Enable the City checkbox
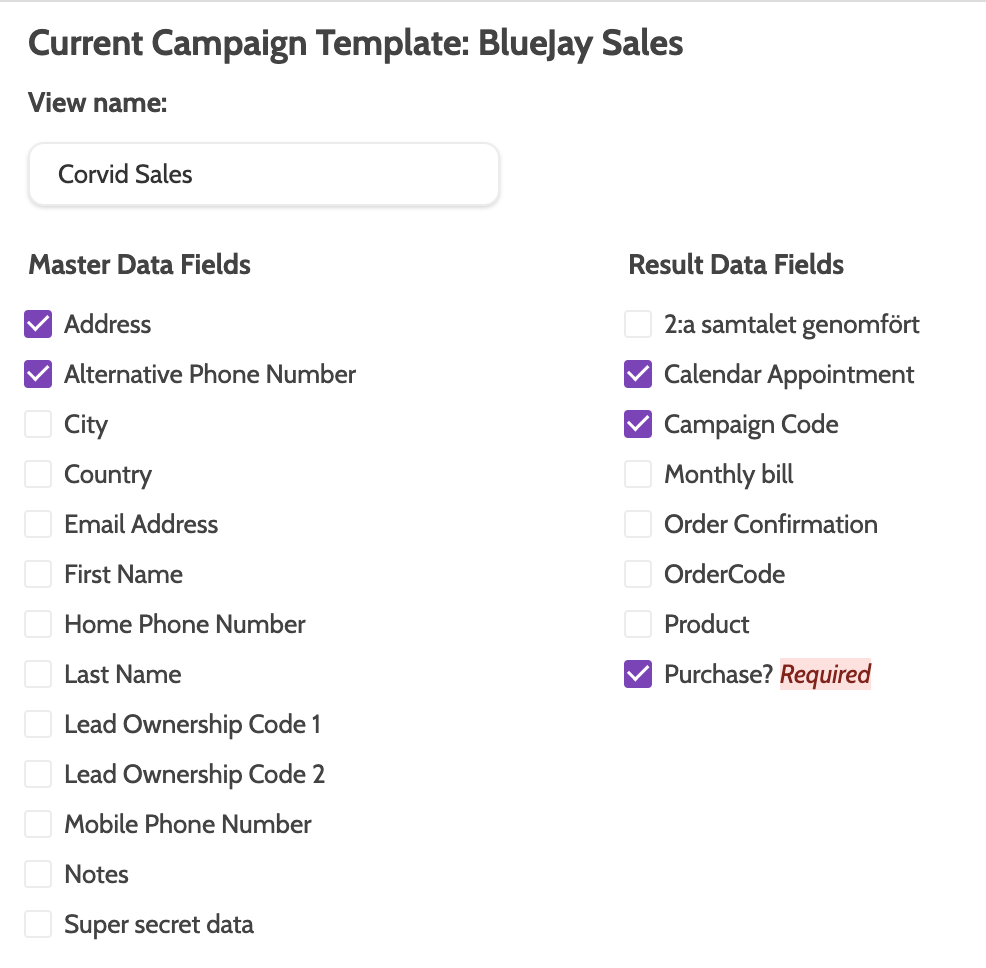 pos(38,424)
